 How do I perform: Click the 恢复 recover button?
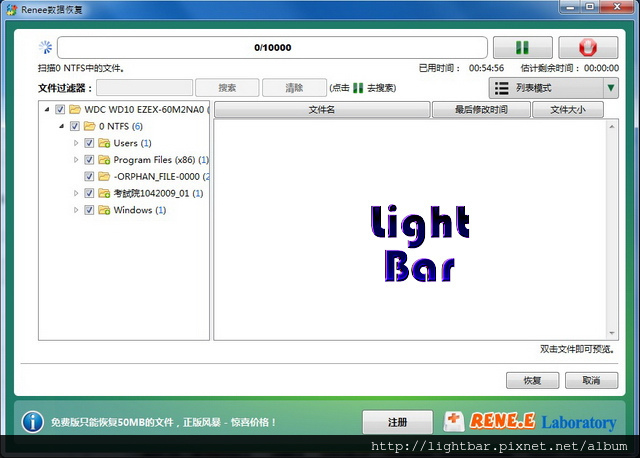coord(532,380)
